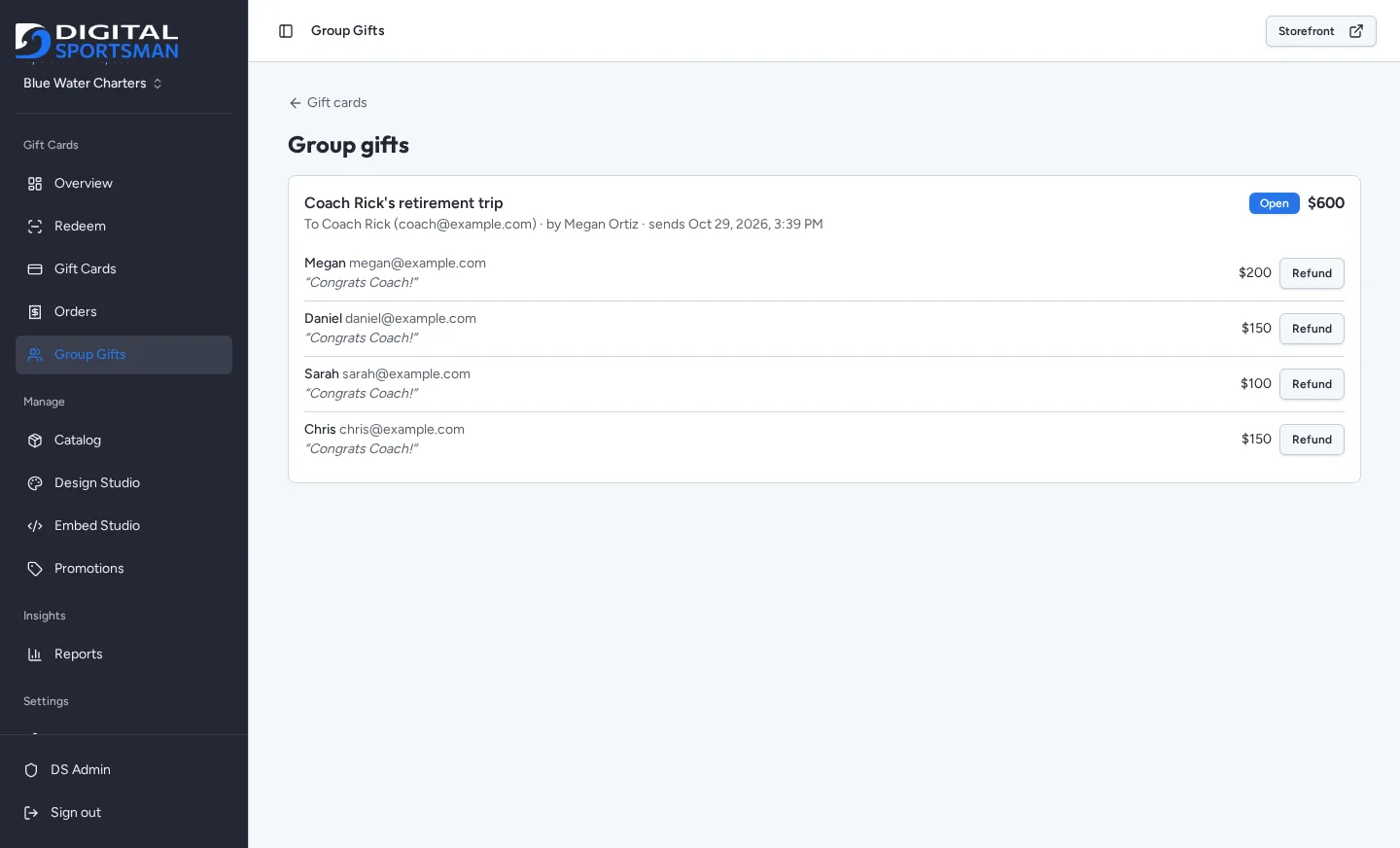Click megan@example.com email text
Image resolution: width=1400 pixels, height=848 pixels.
[417, 264]
